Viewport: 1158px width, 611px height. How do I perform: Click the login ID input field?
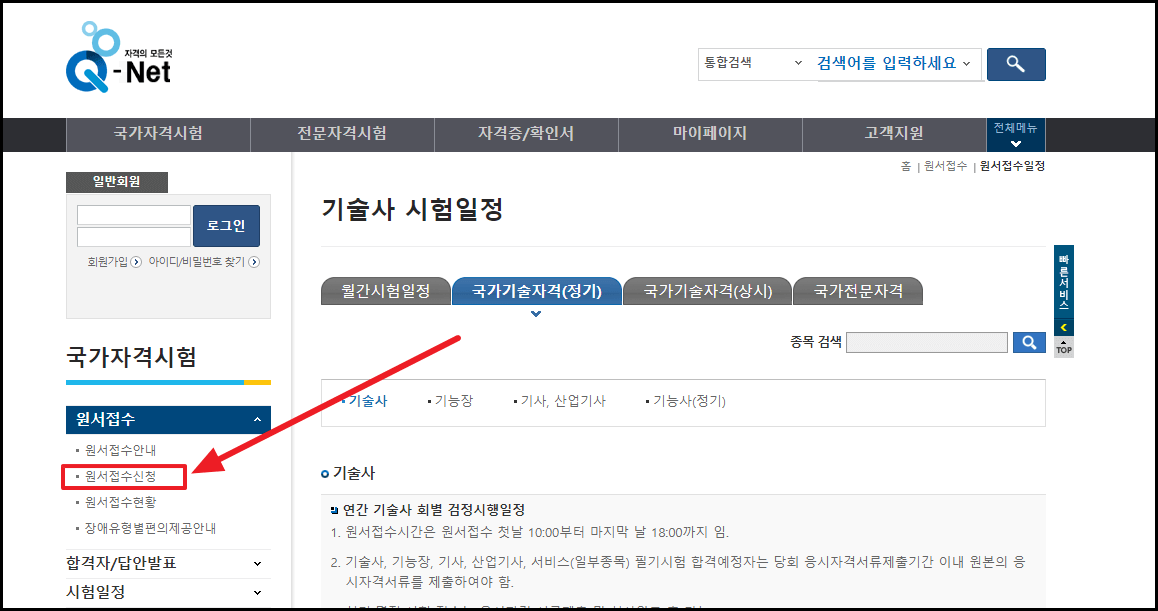tap(133, 214)
